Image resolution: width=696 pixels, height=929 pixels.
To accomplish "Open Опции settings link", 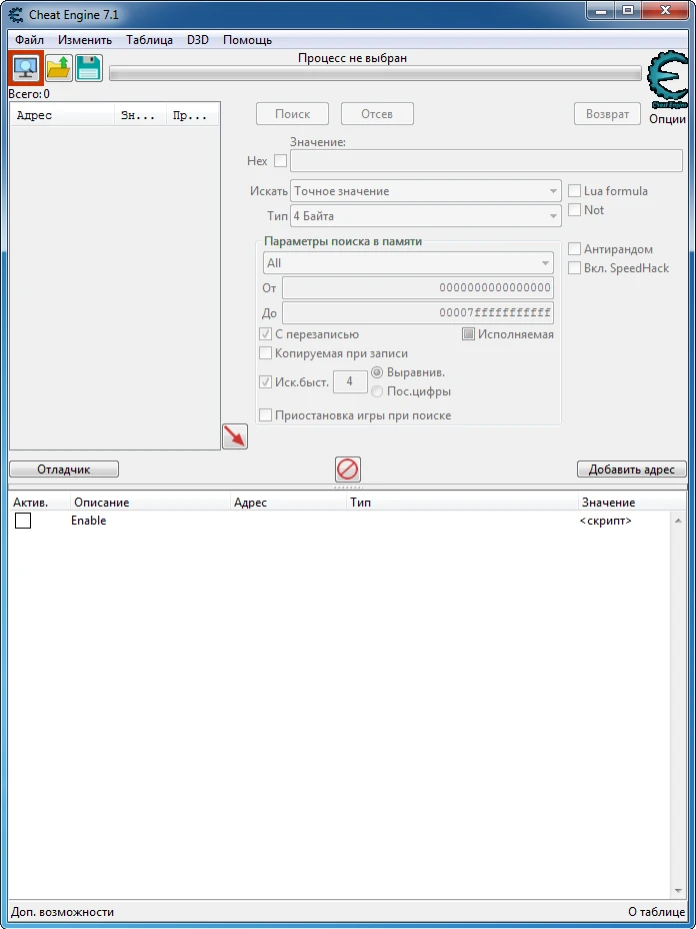I will coord(668,119).
